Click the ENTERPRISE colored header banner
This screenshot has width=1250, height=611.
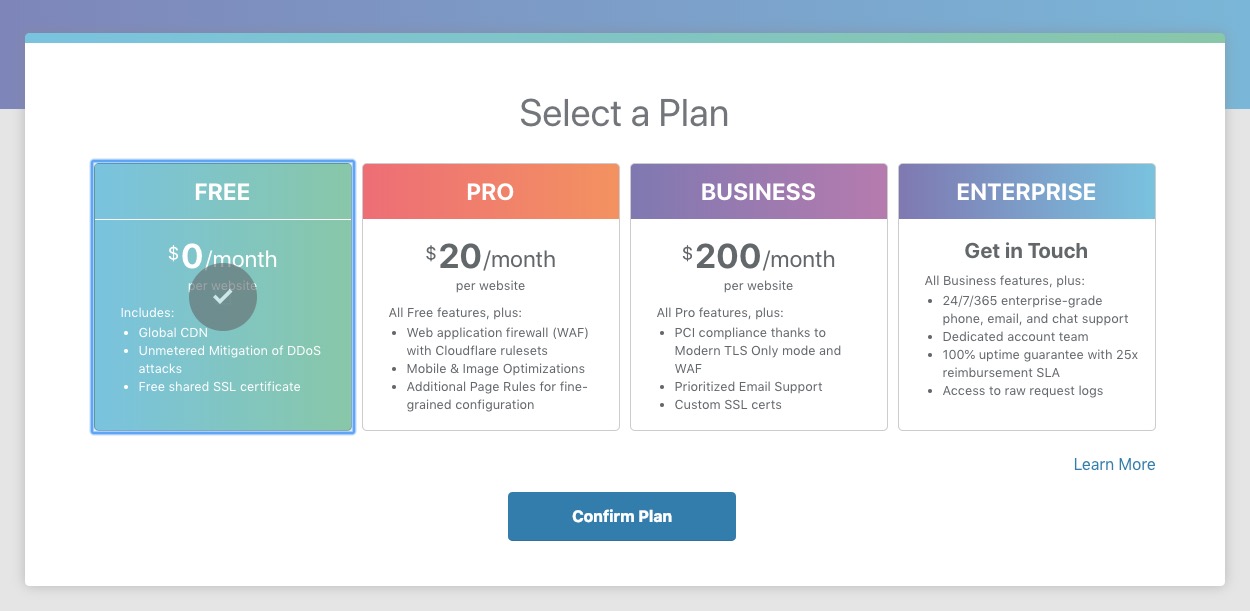1026,191
